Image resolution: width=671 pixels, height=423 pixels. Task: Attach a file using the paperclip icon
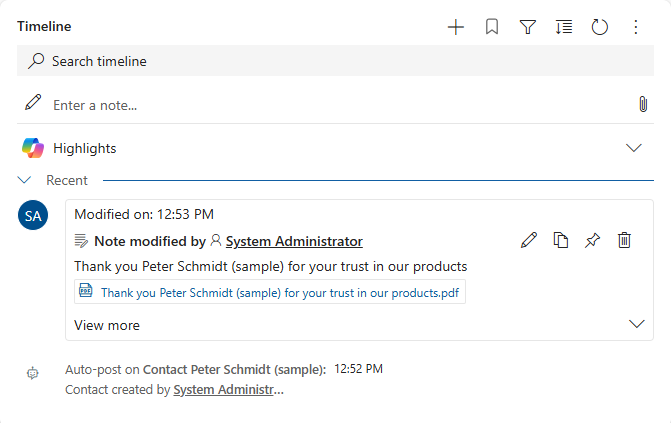(x=643, y=104)
